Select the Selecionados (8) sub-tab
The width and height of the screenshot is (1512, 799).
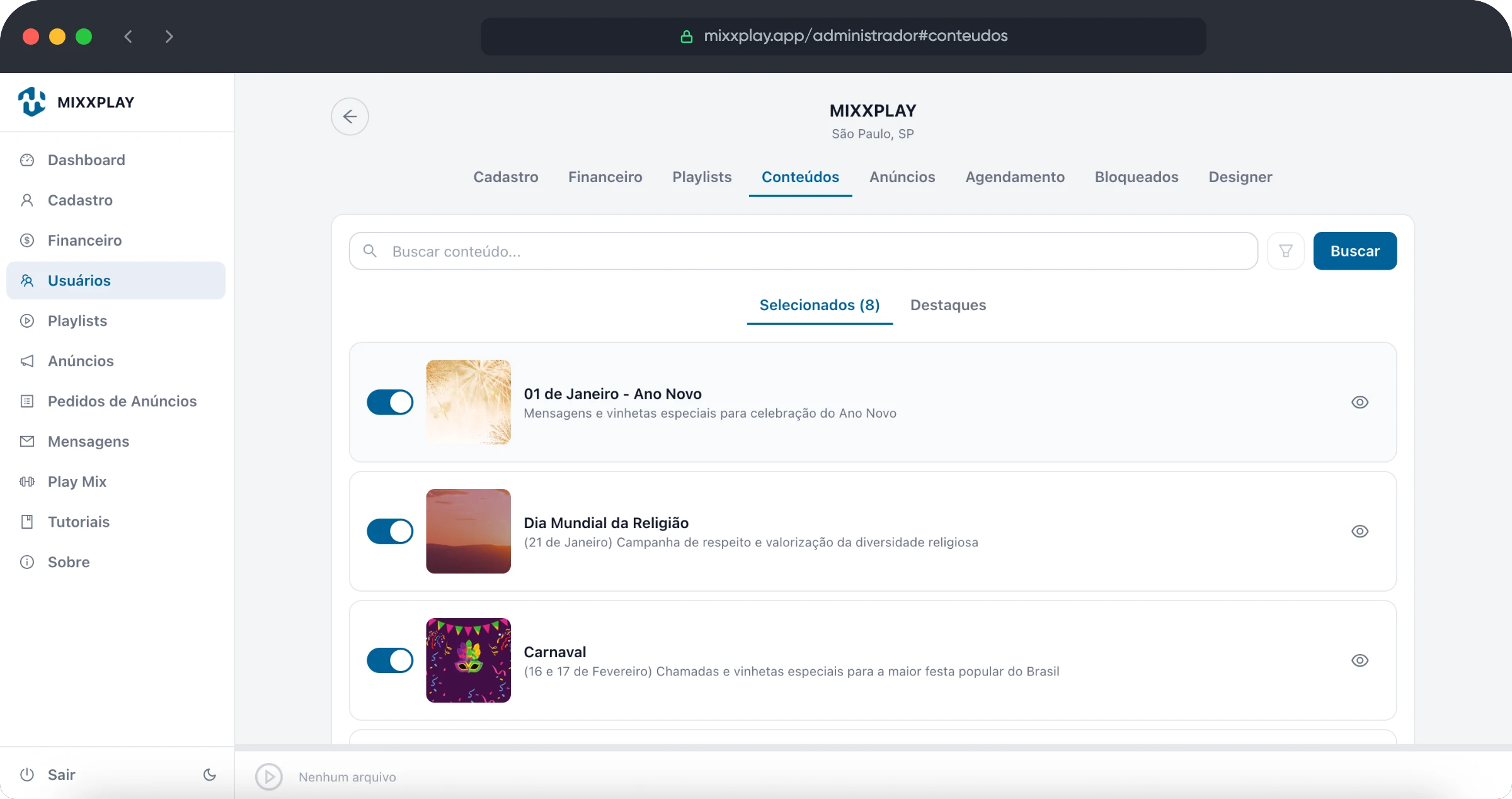820,306
